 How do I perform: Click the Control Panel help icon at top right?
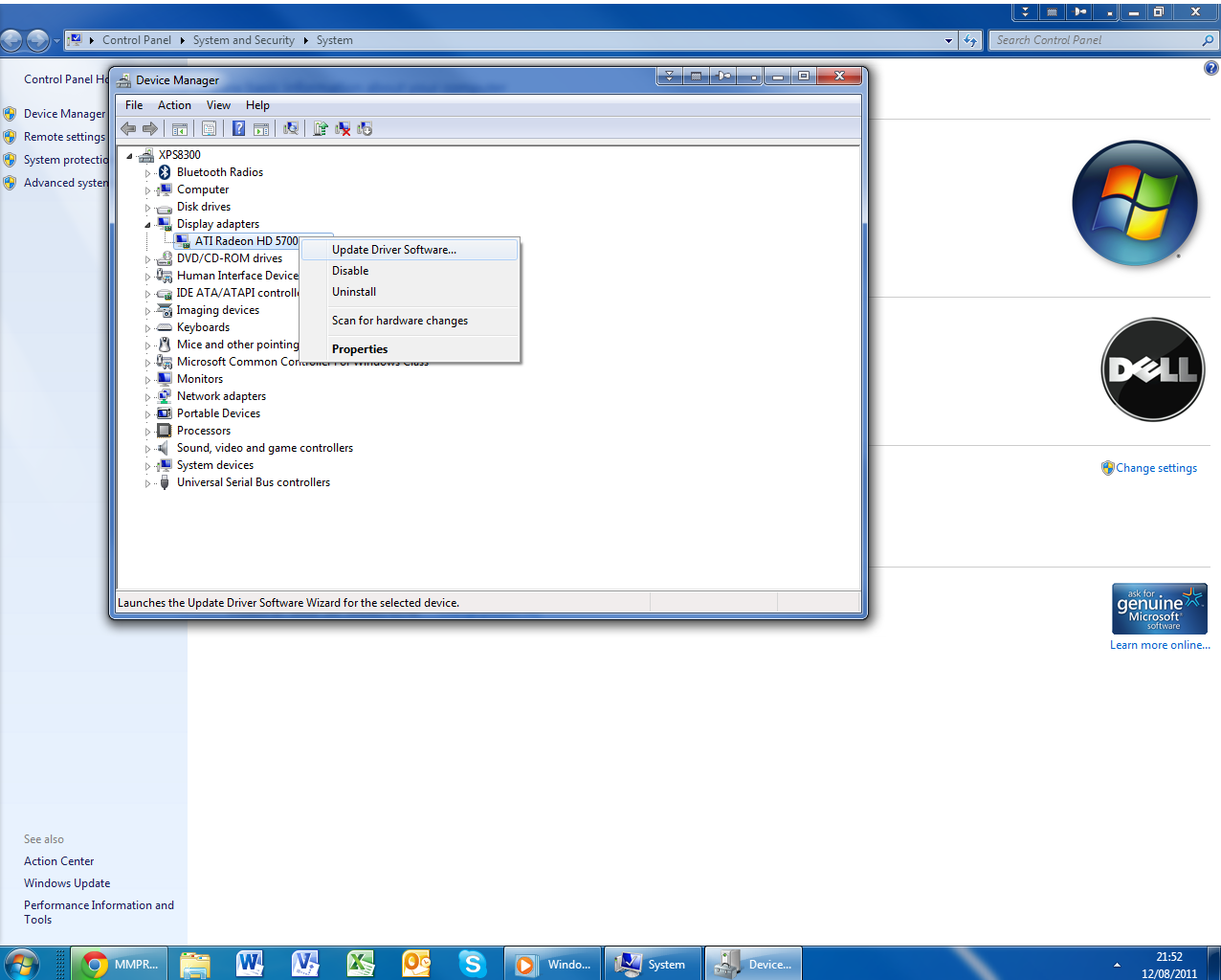[1210, 68]
